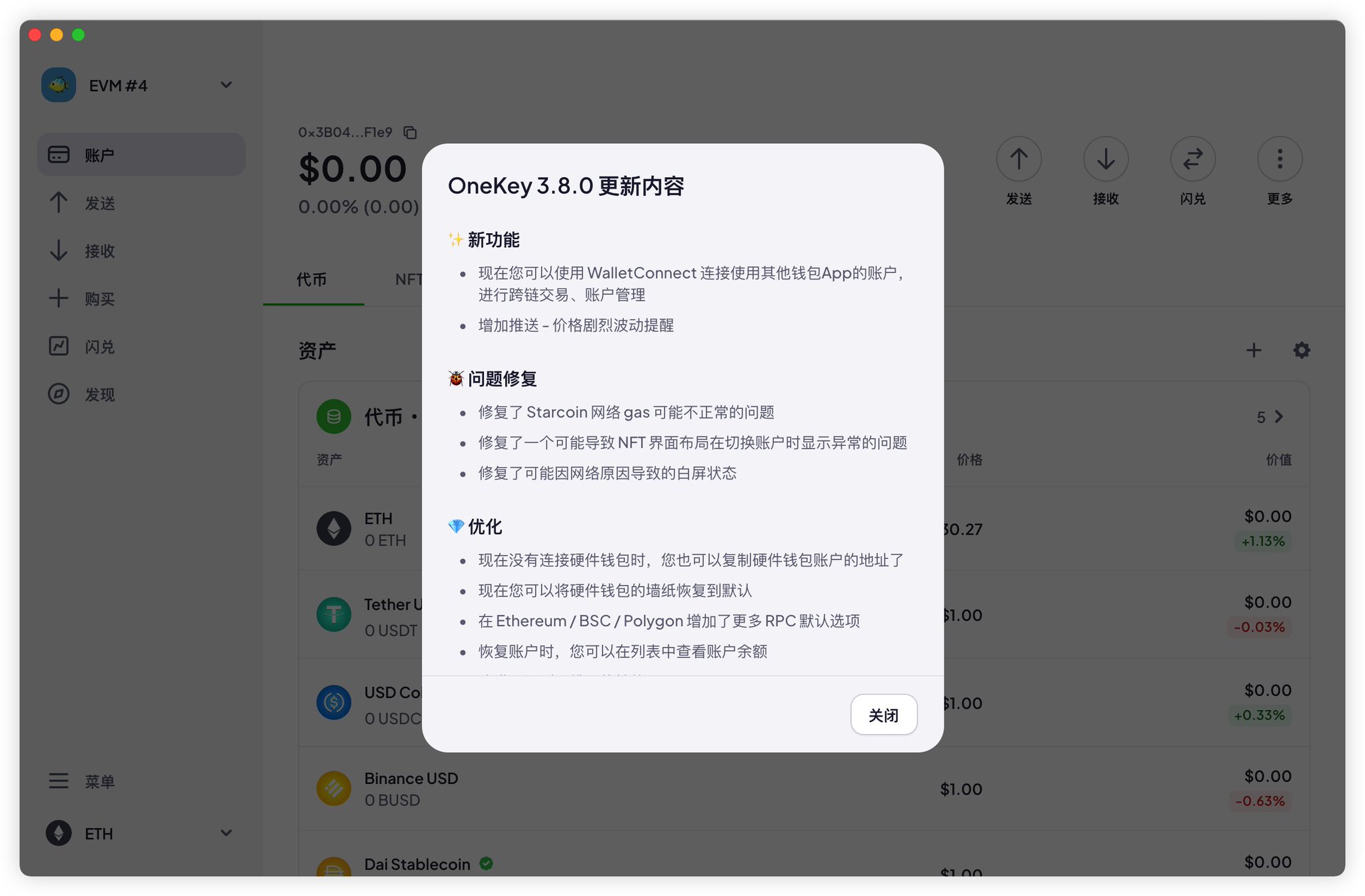This screenshot has width=1365, height=896.
Task: Expand the token list chevron next to 5
Action: pos(1278,417)
